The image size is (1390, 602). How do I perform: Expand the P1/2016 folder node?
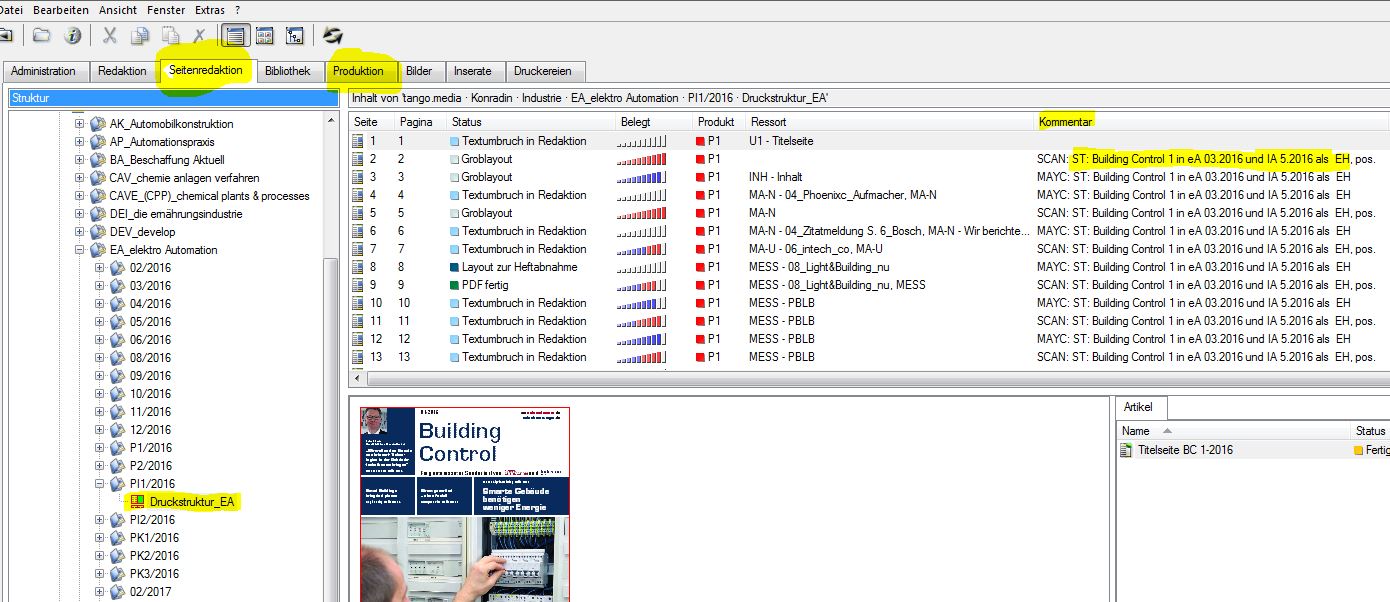point(99,448)
